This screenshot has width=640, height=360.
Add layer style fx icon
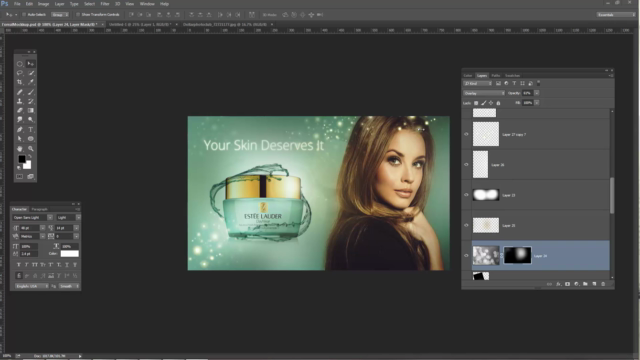pyautogui.click(x=558, y=284)
